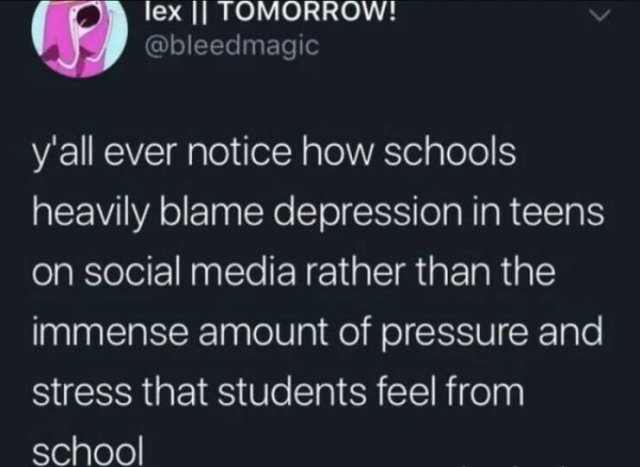This screenshot has width=640, height=467.
Task: Click the last word 'school' of tweet
Action: pyautogui.click(x=88, y=451)
